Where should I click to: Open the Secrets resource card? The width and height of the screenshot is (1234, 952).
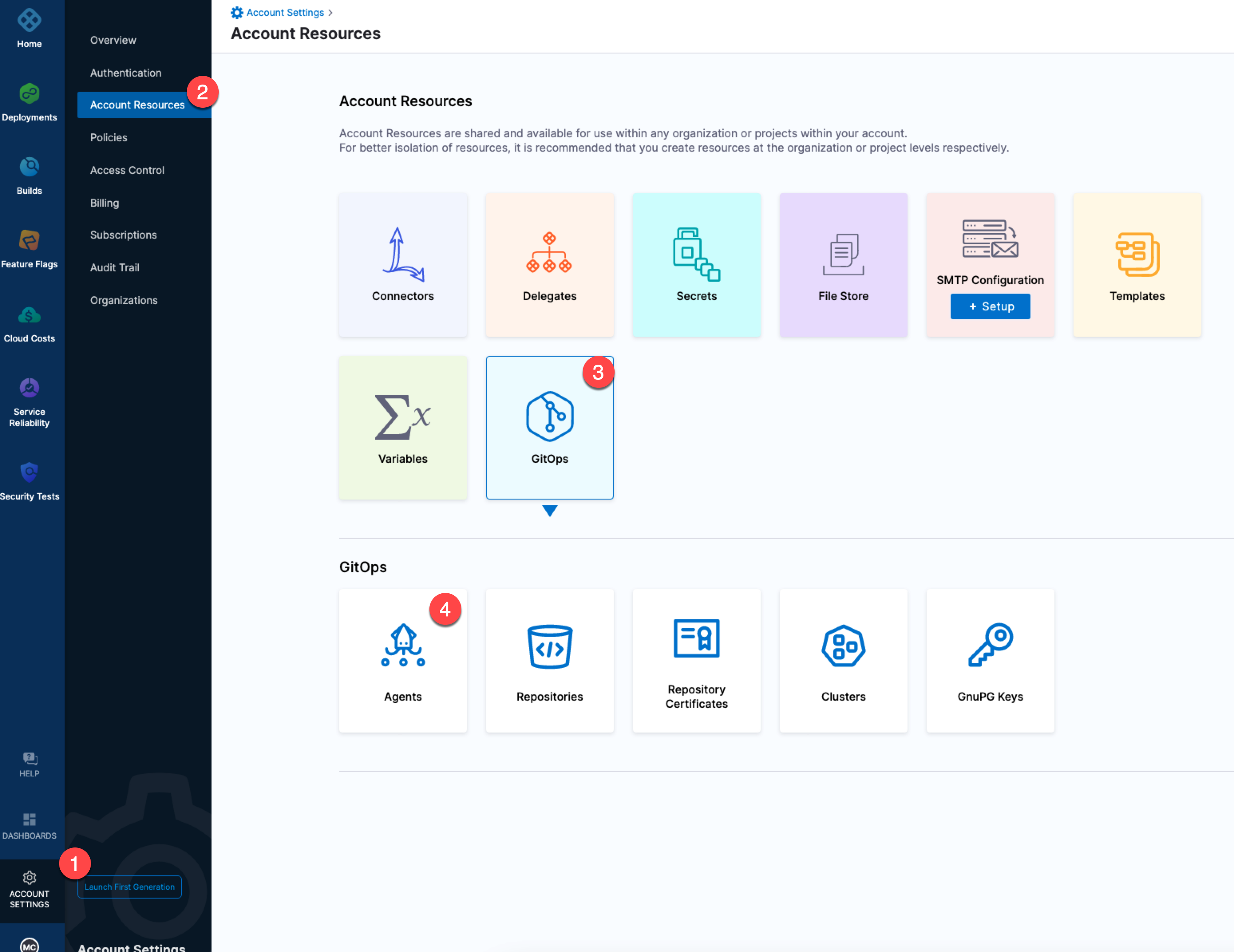(x=696, y=265)
